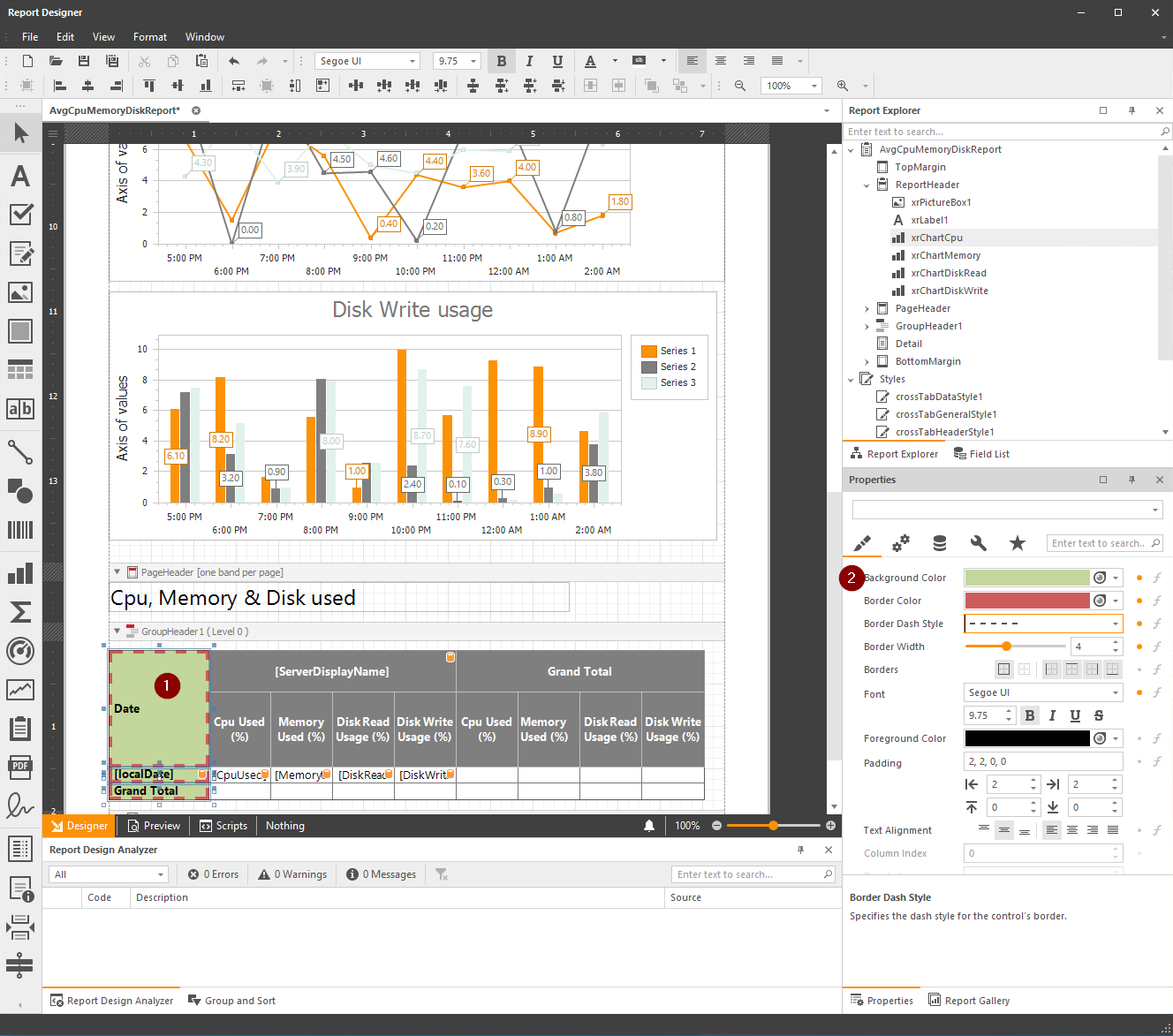Select the Label tool in the toolbox
This screenshot has height=1036, width=1173.
(x=20, y=176)
